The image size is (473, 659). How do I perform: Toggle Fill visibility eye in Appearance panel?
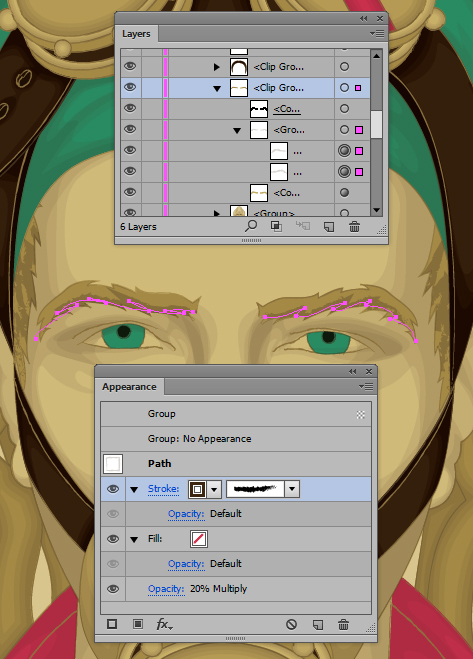[x=113, y=539]
